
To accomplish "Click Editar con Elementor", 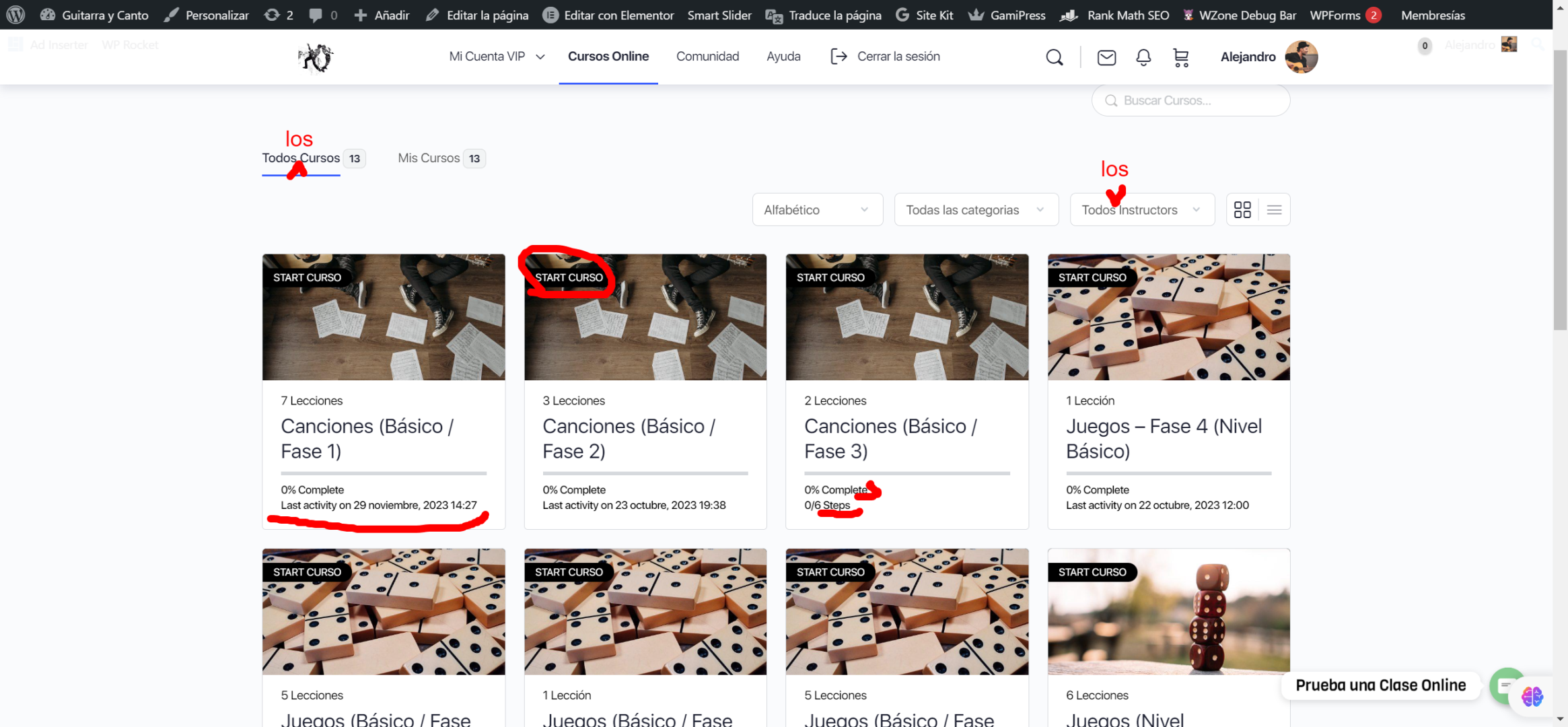I will point(608,15).
